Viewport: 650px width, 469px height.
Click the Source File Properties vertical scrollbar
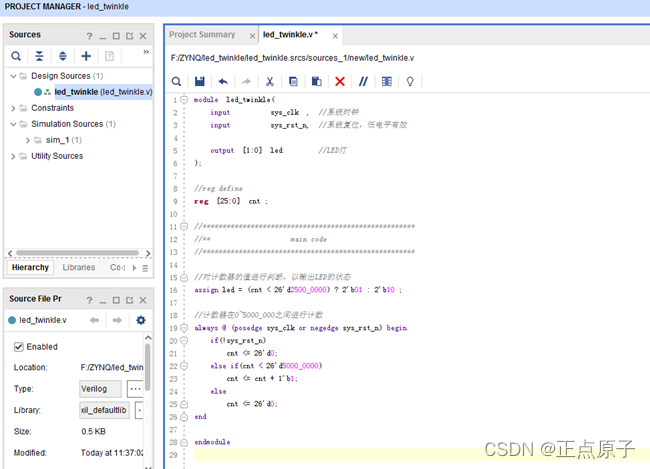tap(148, 367)
